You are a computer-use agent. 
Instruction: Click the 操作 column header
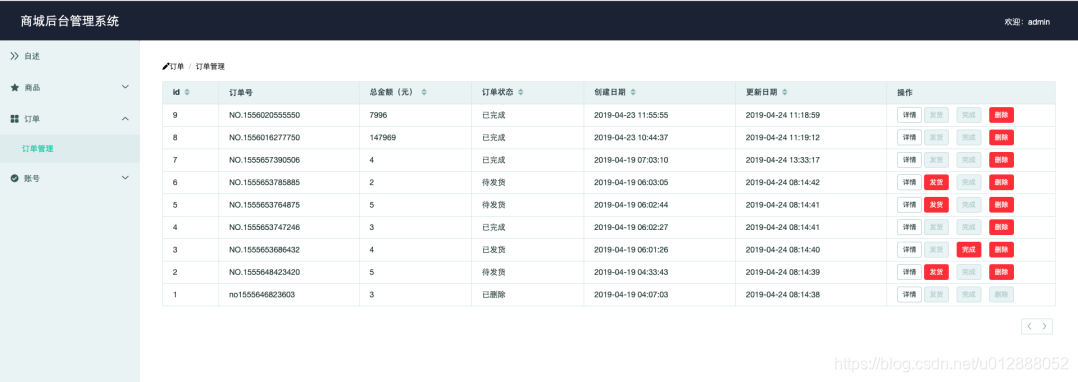(905, 92)
